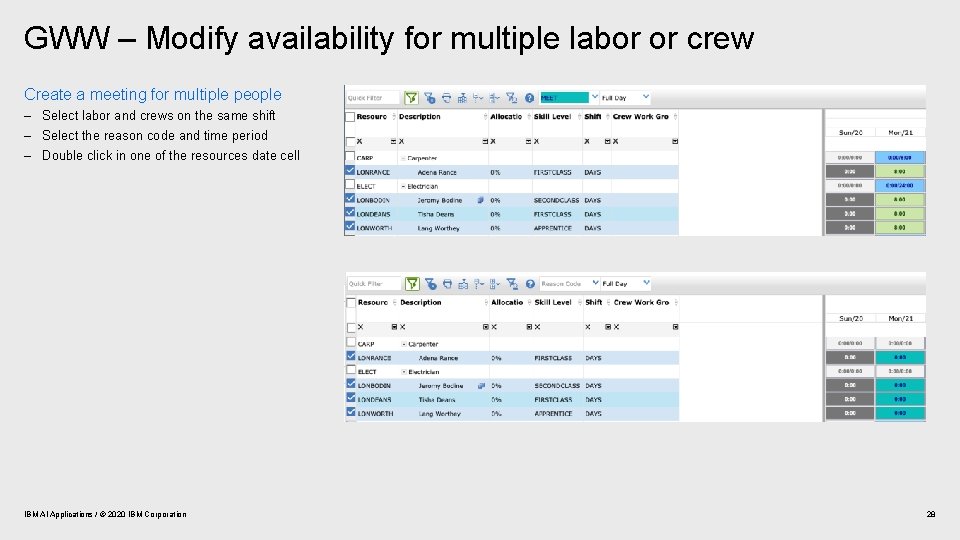This screenshot has height=540, width=960.
Task: Open the Full Day dropdown in lower toolbar
Action: pyautogui.click(x=647, y=283)
